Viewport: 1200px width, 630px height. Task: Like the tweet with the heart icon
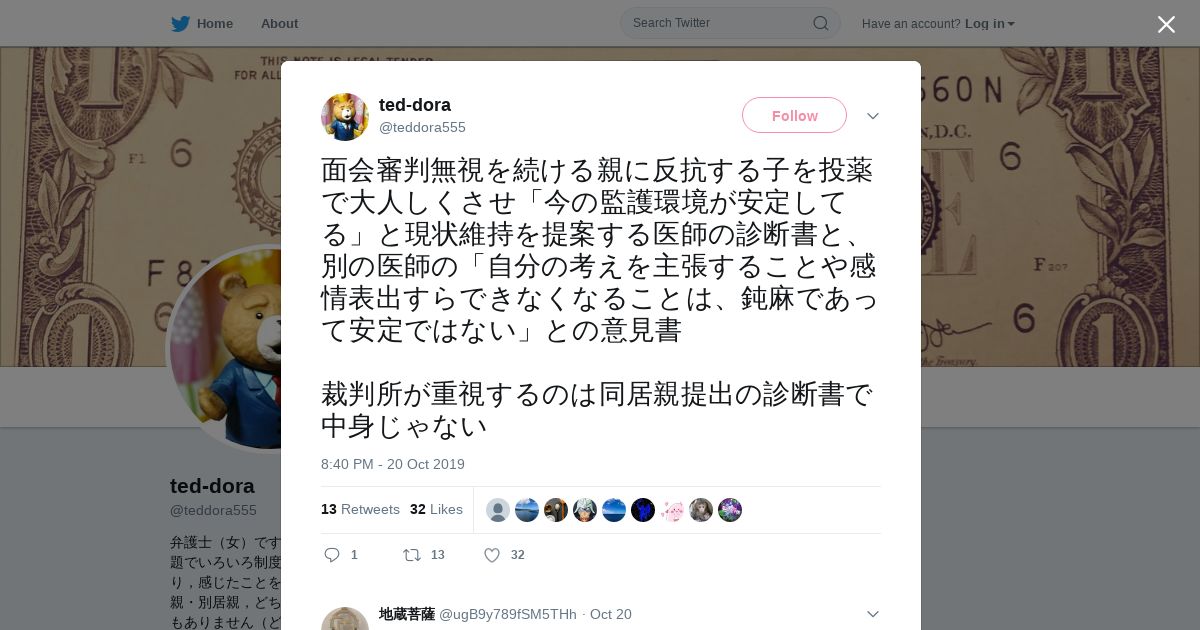point(492,555)
